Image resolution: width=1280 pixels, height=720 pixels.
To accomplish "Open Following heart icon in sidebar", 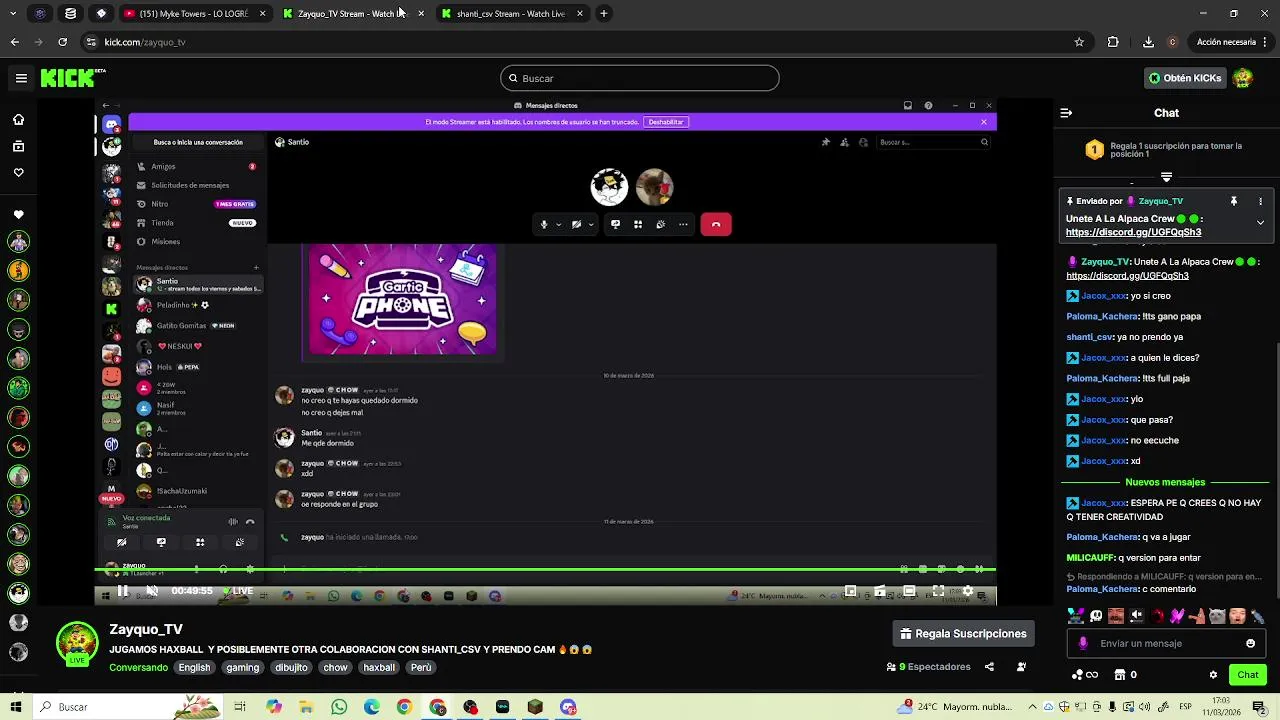I will (x=18, y=173).
